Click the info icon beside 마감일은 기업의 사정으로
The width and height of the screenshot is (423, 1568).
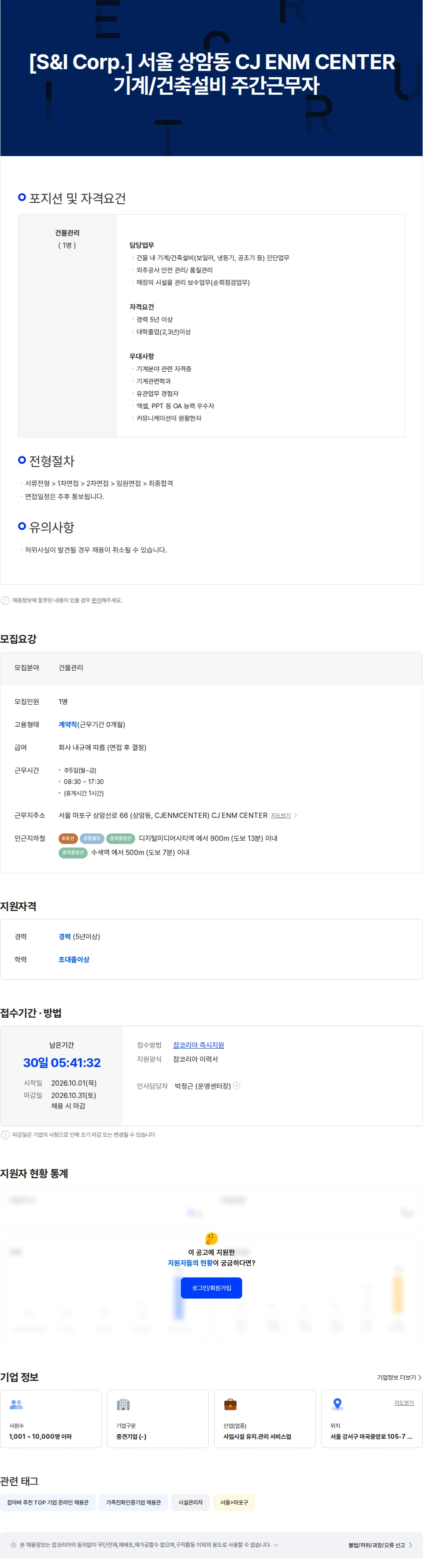click(x=5, y=1135)
